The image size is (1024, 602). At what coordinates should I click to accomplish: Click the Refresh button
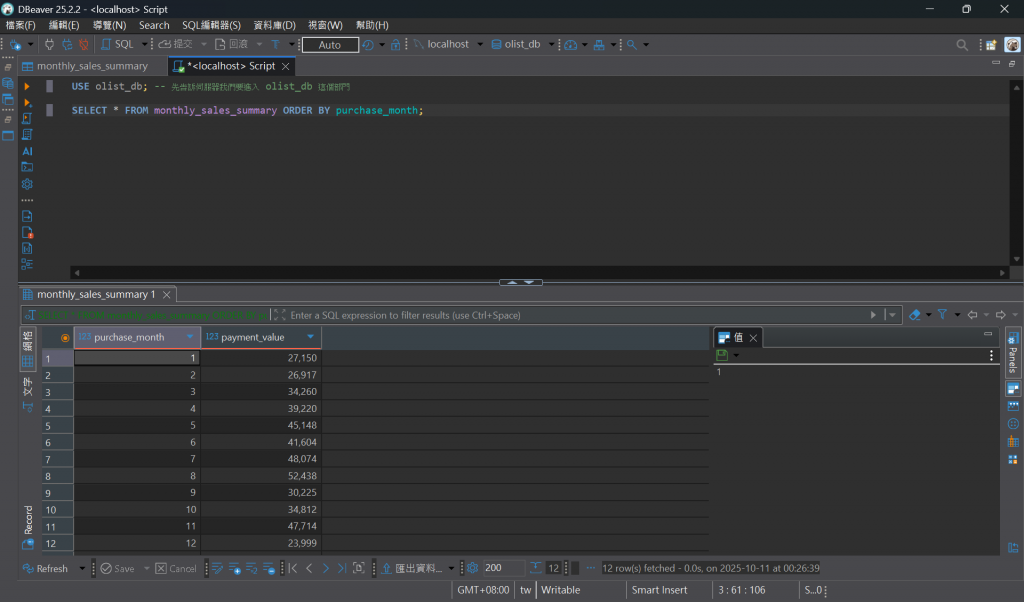45,569
